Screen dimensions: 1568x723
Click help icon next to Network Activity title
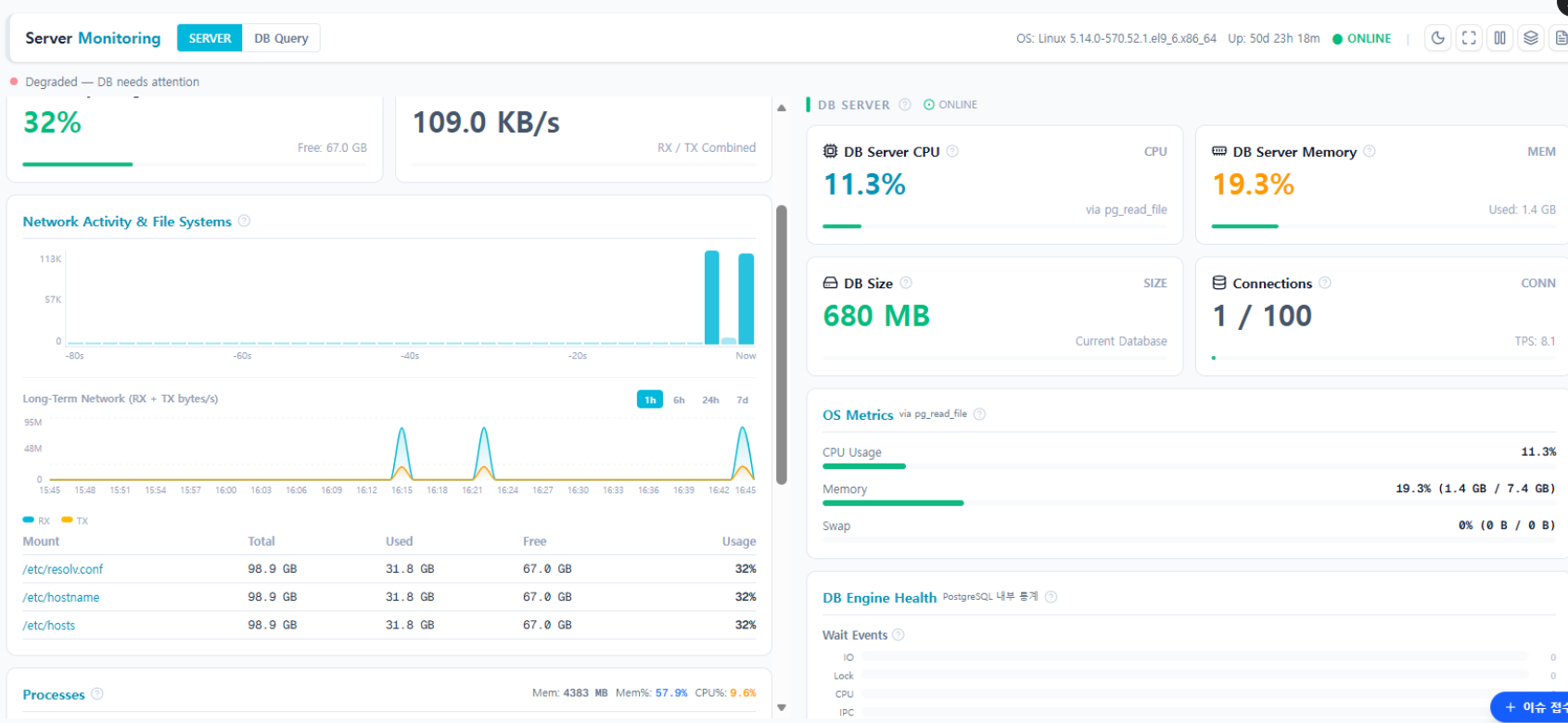pyautogui.click(x=244, y=221)
